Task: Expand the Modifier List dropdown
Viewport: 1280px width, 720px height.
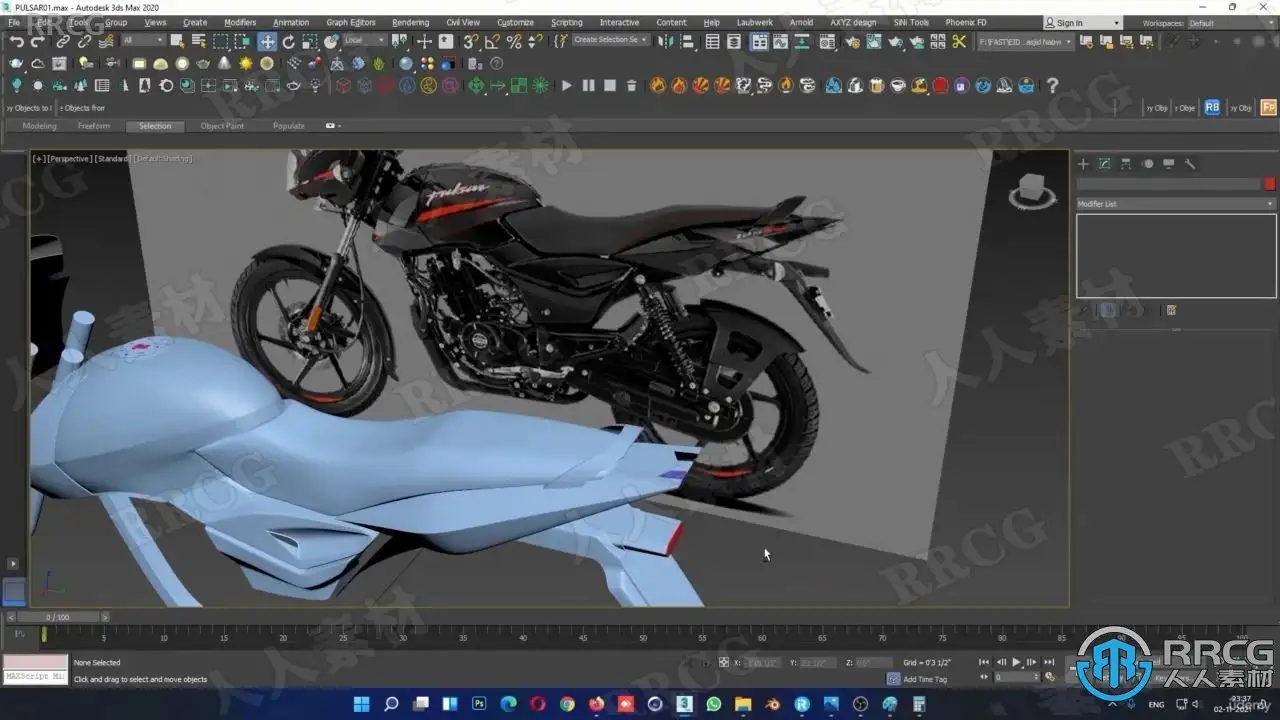Action: [x=1176, y=204]
